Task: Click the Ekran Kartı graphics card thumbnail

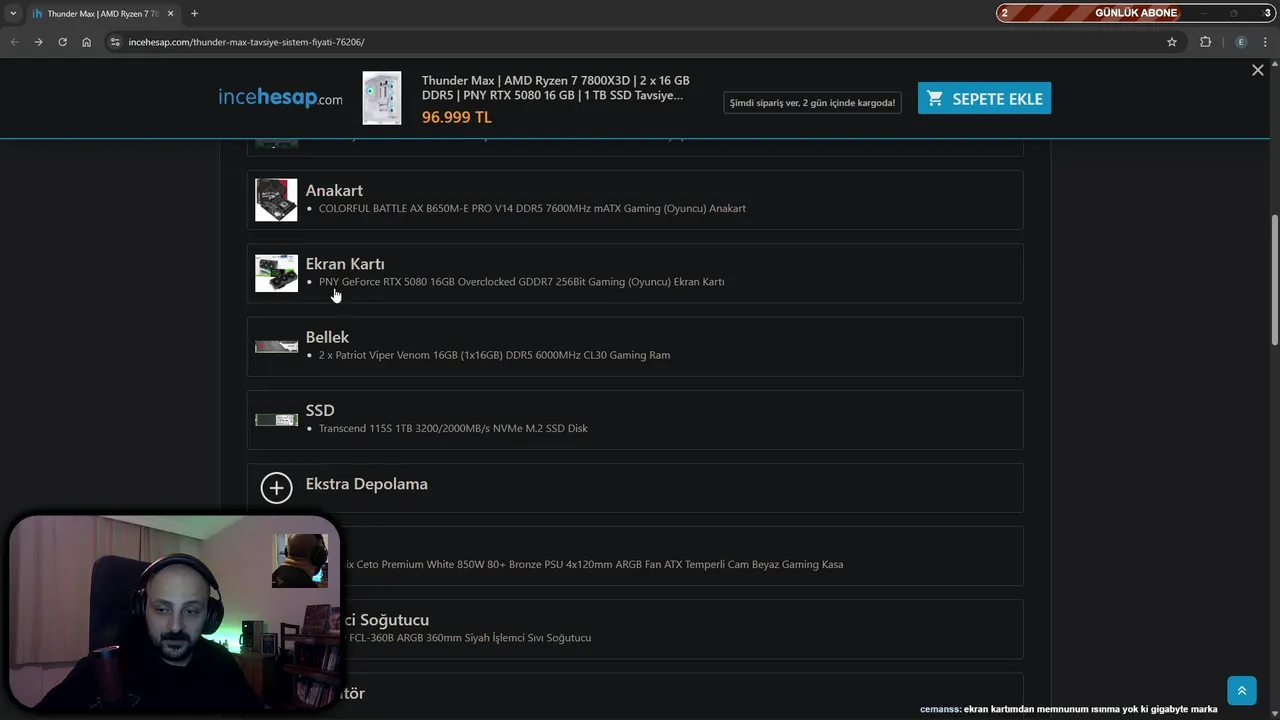Action: coord(276,273)
